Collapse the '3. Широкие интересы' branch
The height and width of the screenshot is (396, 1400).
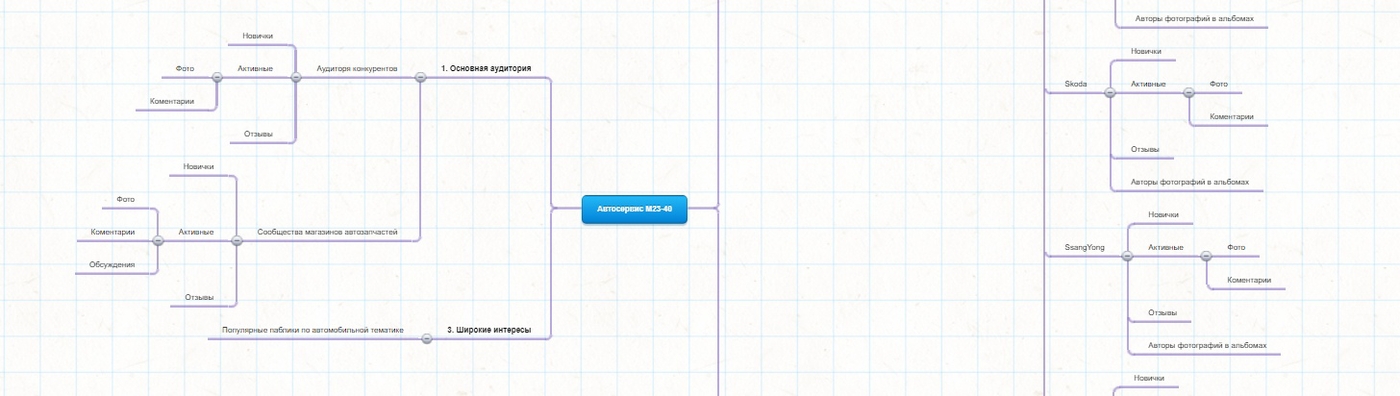point(427,338)
